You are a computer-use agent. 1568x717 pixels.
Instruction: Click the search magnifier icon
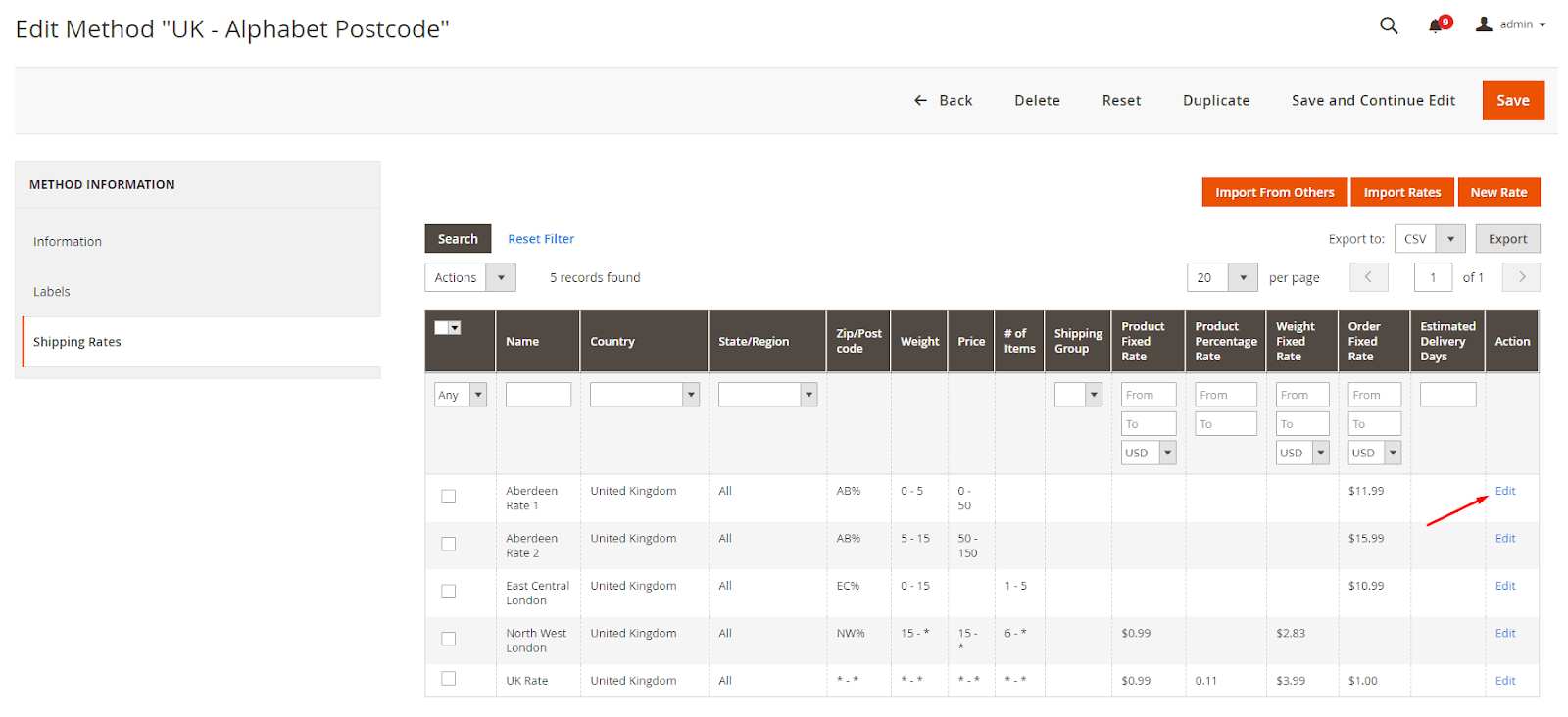1389,25
